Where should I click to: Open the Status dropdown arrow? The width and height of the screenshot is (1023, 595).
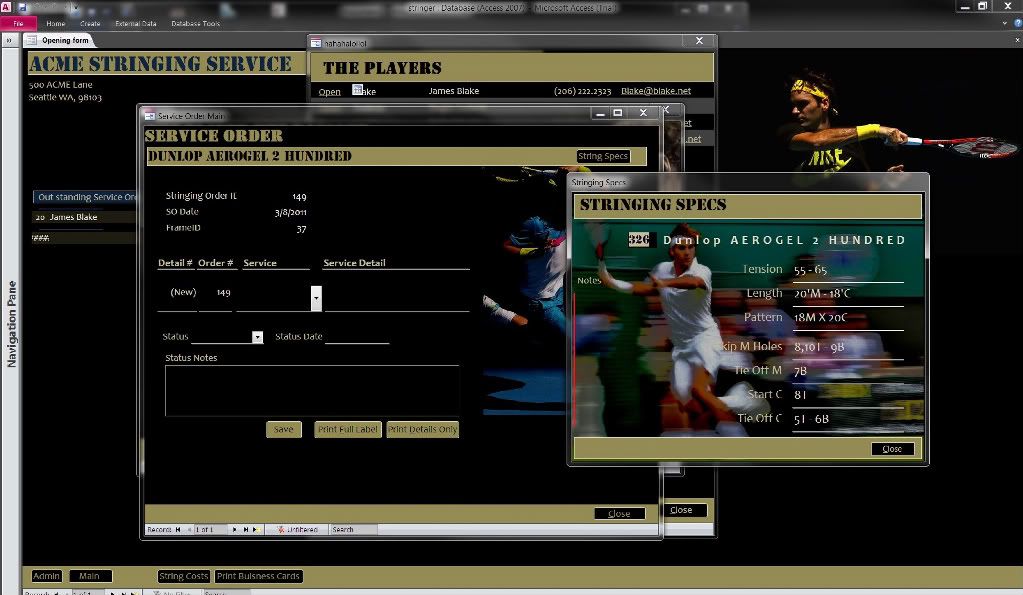pos(258,337)
